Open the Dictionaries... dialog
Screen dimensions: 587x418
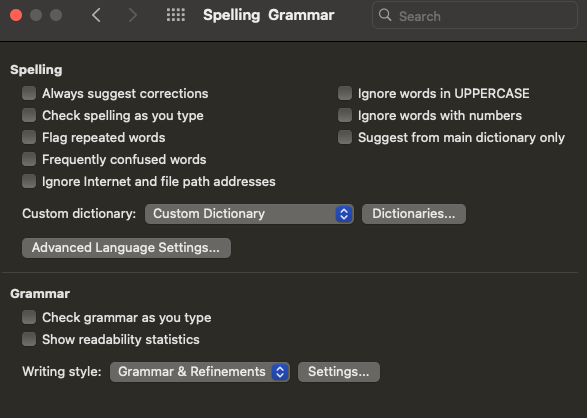coord(414,214)
